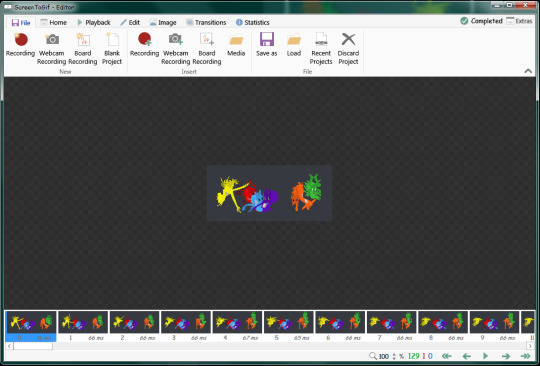Image resolution: width=540 pixels, height=366 pixels.
Task: Start a new Board Recording
Action: point(83,49)
